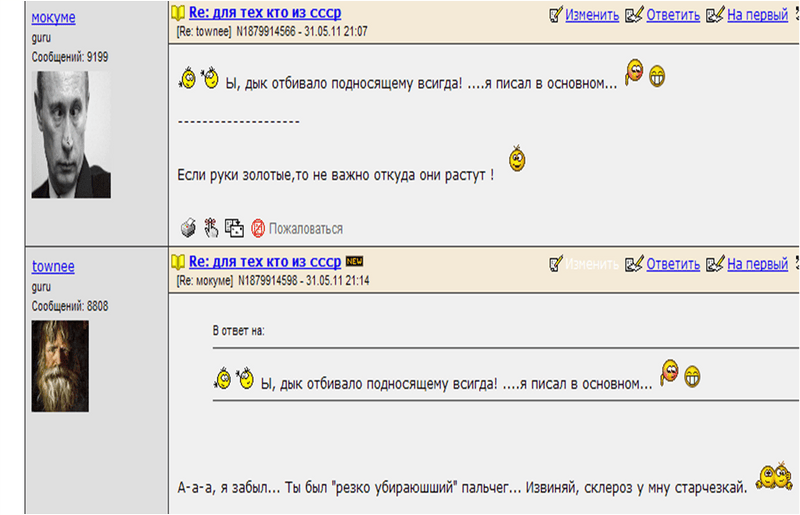Click the printer icon under мокуме's post

click(x=188, y=228)
